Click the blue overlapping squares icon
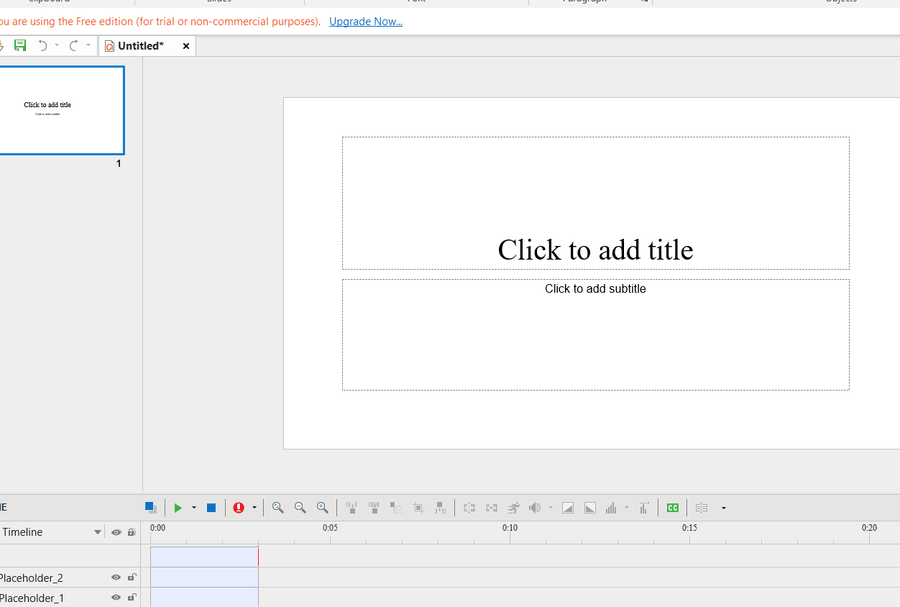 coord(150,508)
